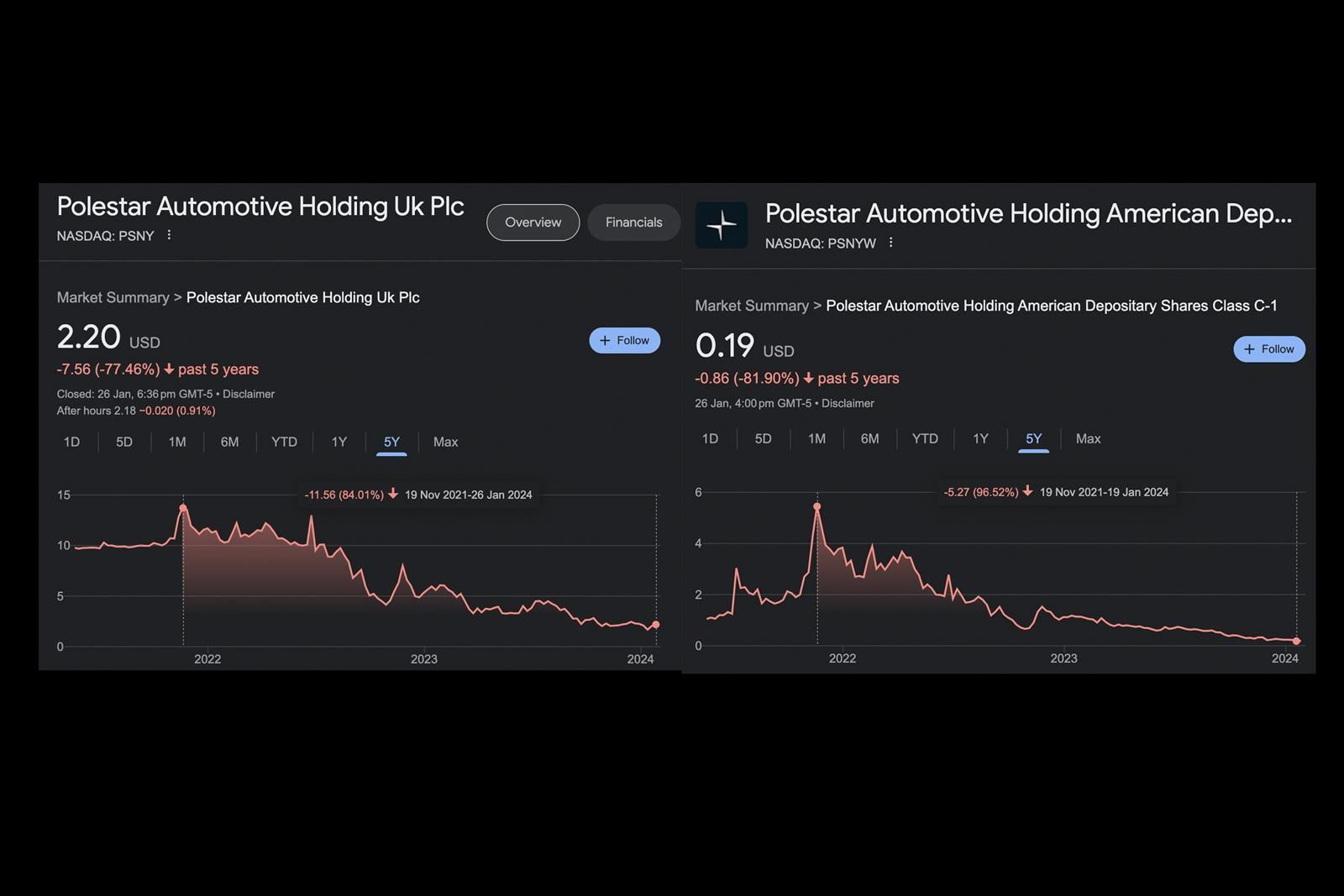Image resolution: width=1344 pixels, height=896 pixels.
Task: Open the Market Summary link for PSNYW
Action: (751, 306)
